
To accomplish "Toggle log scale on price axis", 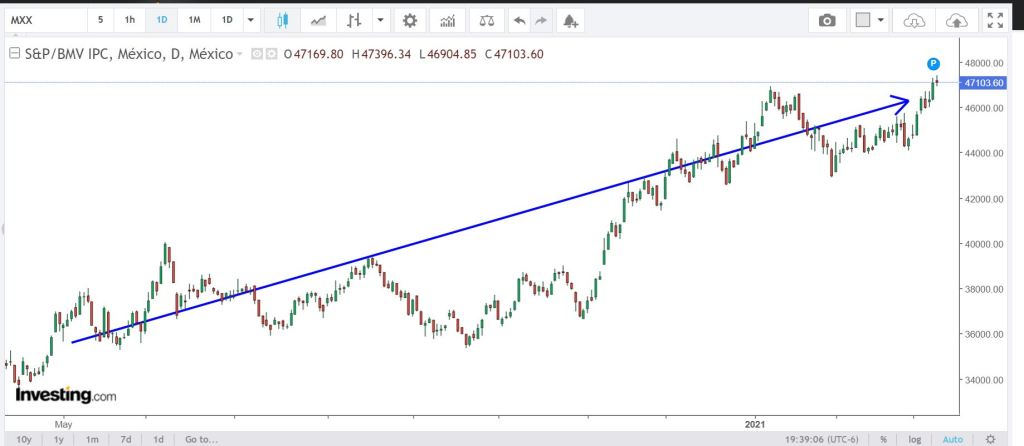I will point(913,439).
